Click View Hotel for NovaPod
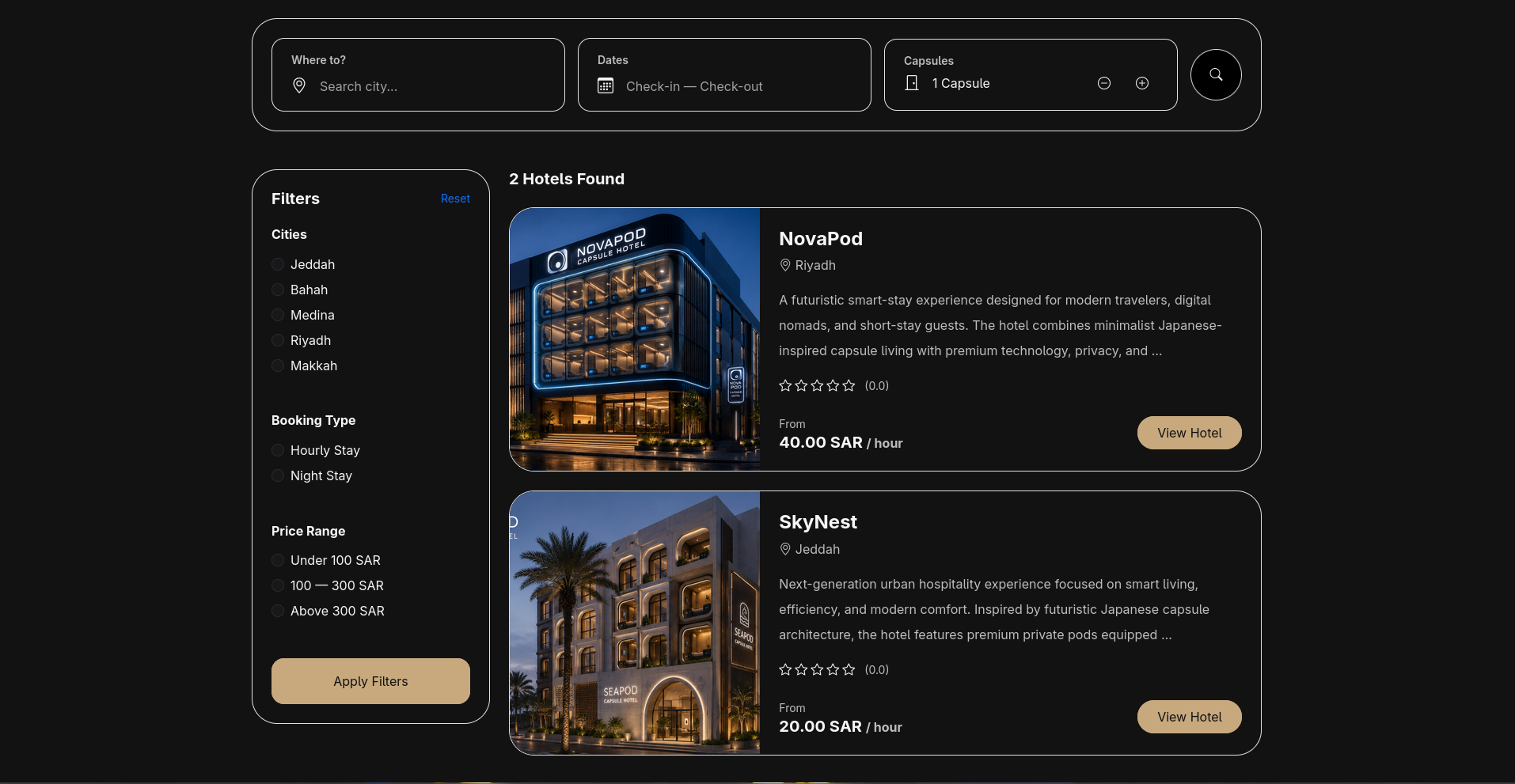 (x=1189, y=433)
